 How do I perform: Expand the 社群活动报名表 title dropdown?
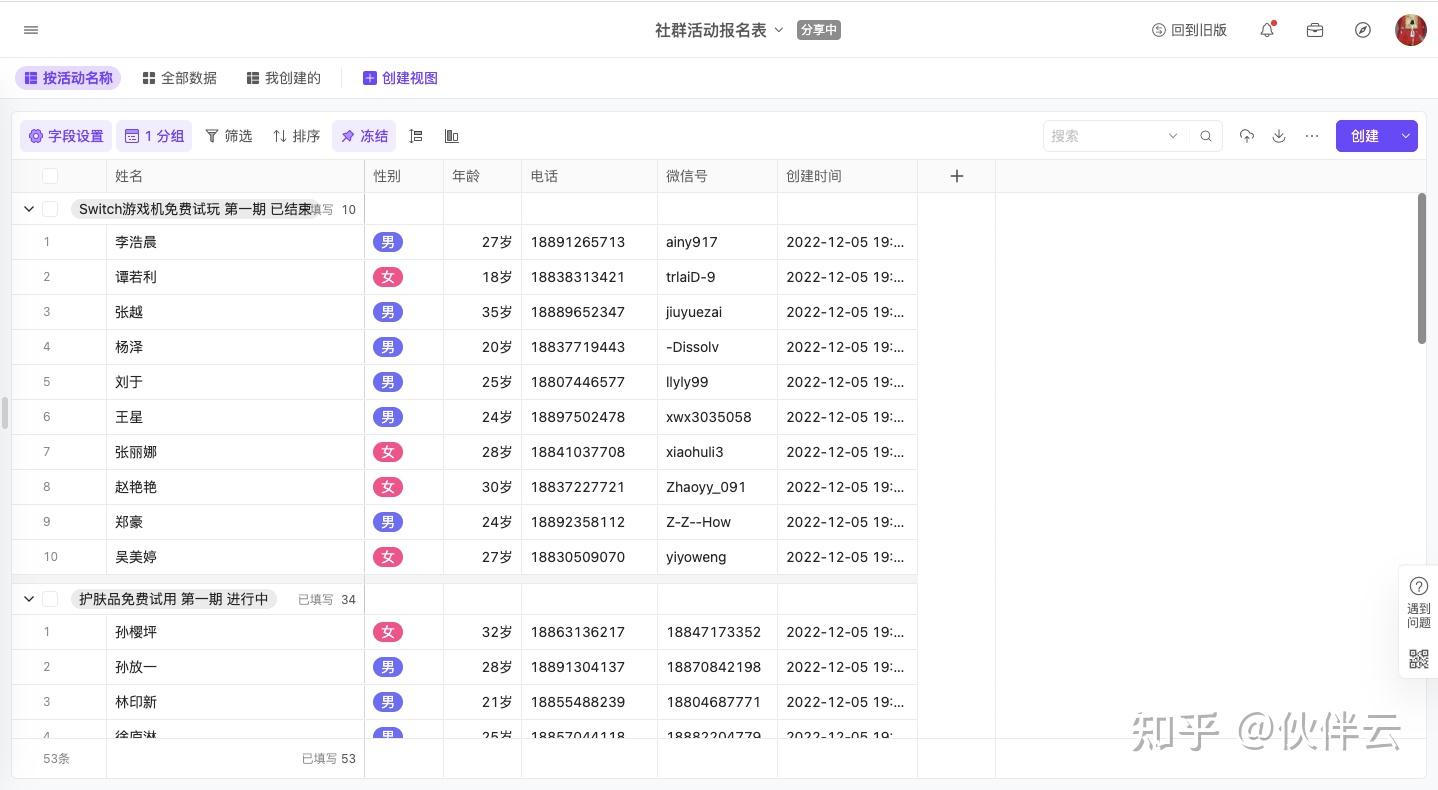779,30
